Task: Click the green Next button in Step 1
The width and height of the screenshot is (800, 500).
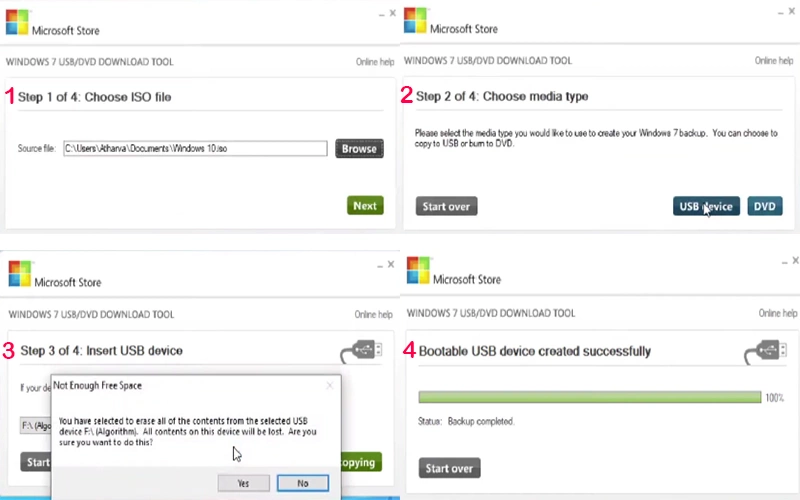Action: [365, 206]
